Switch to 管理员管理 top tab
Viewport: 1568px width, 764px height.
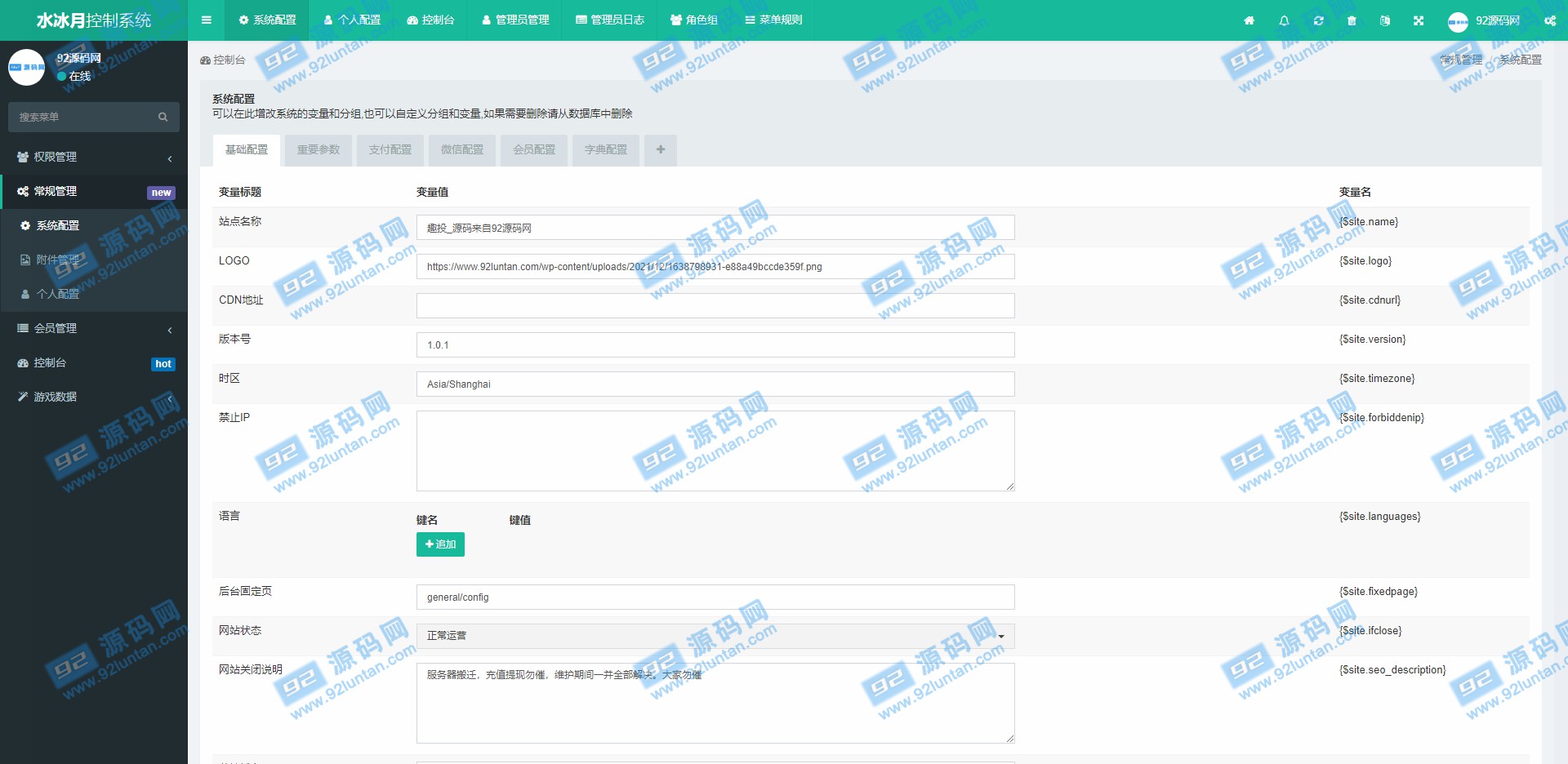point(515,20)
